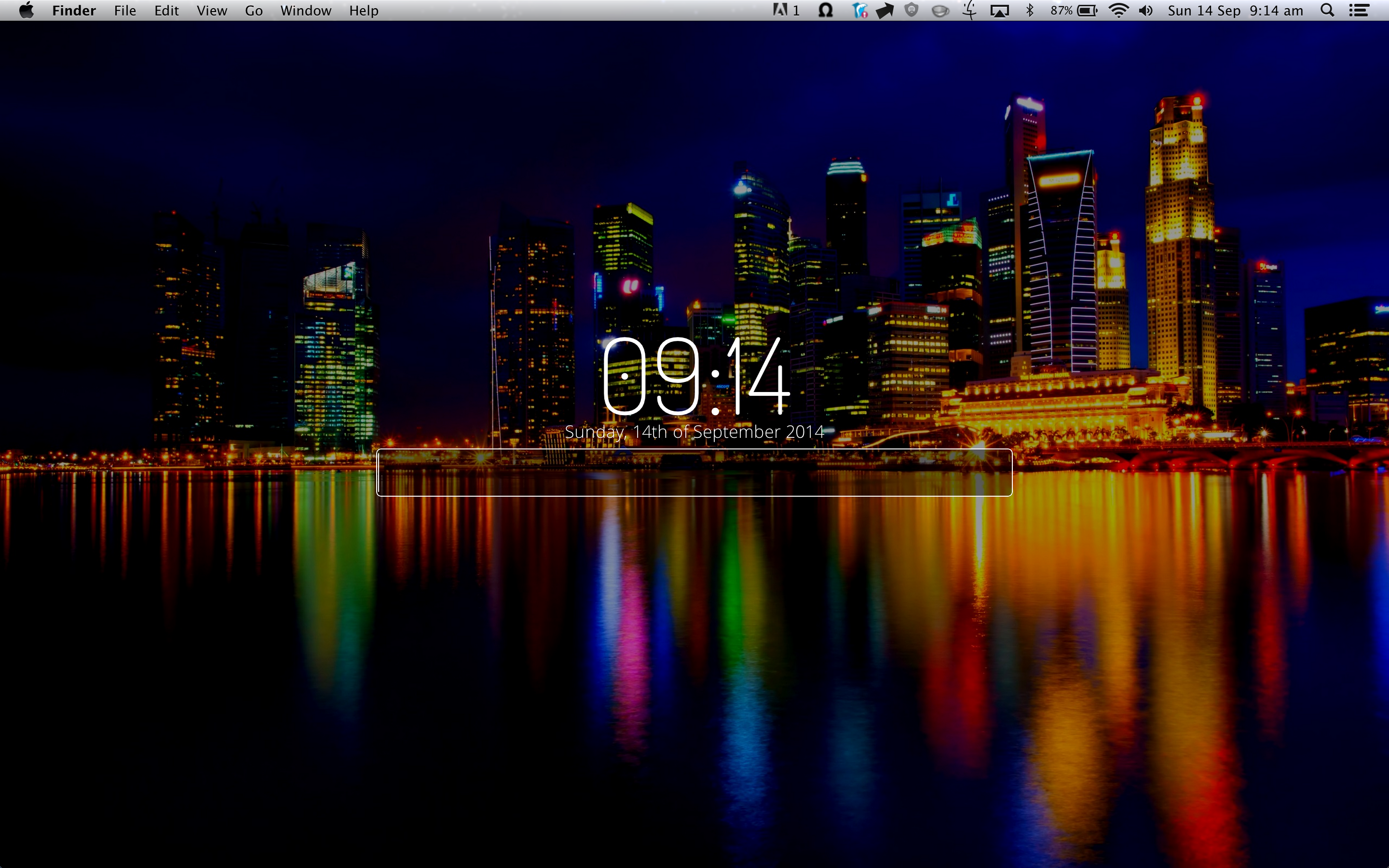Click the shield menu bar icon
This screenshot has height=868, width=1389.
pos(912,10)
